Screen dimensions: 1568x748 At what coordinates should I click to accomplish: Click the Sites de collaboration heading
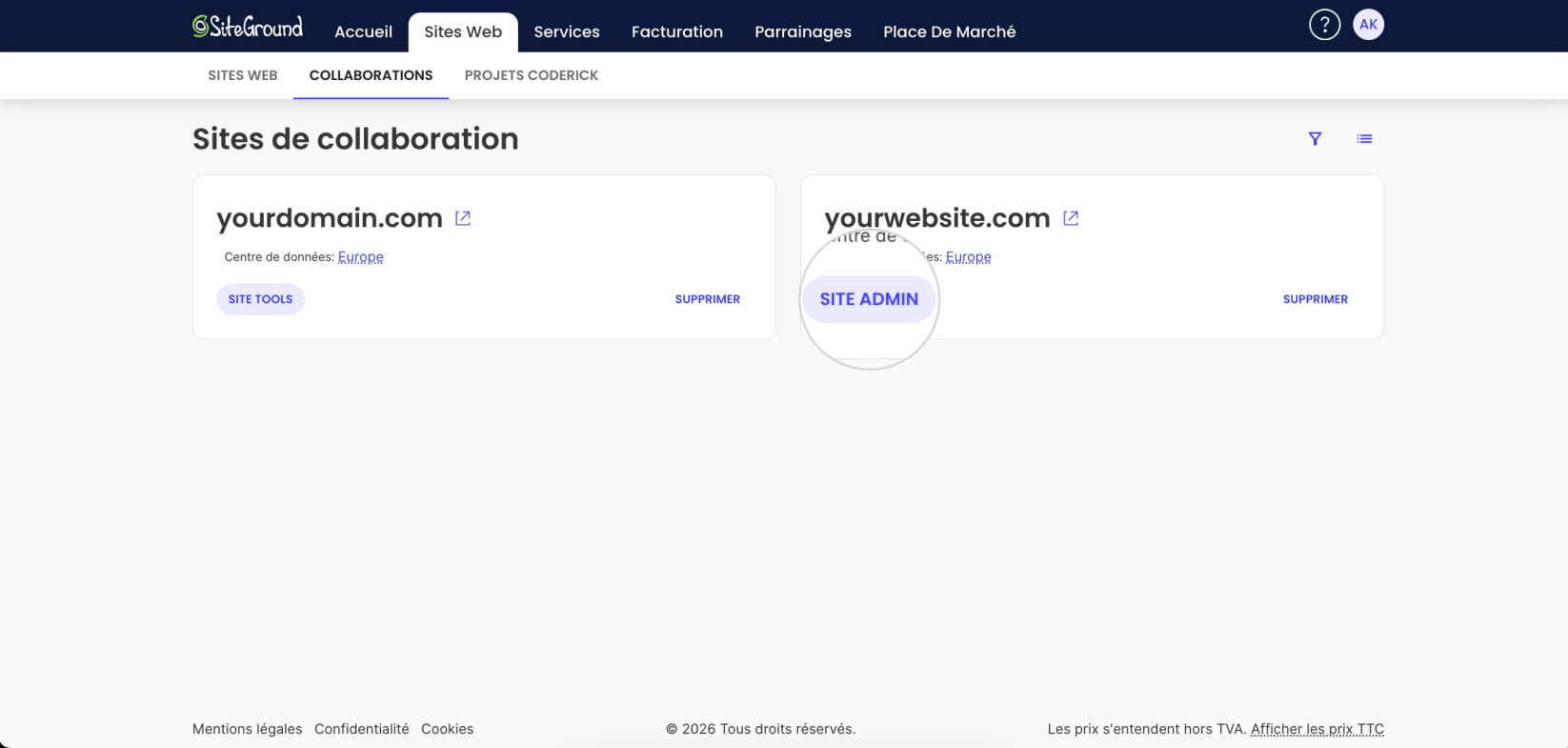(355, 139)
